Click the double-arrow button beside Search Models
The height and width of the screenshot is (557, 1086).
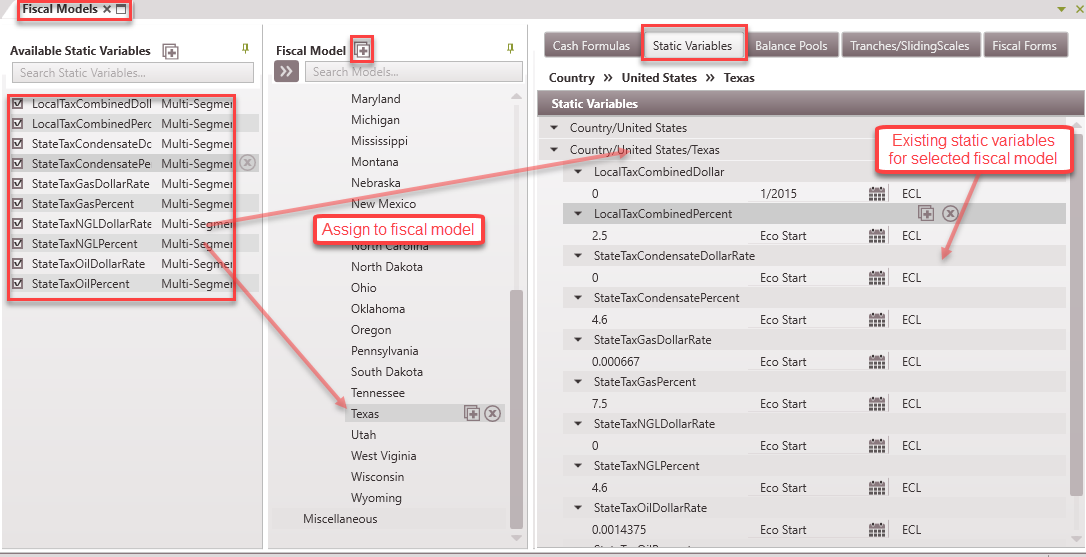[x=287, y=71]
